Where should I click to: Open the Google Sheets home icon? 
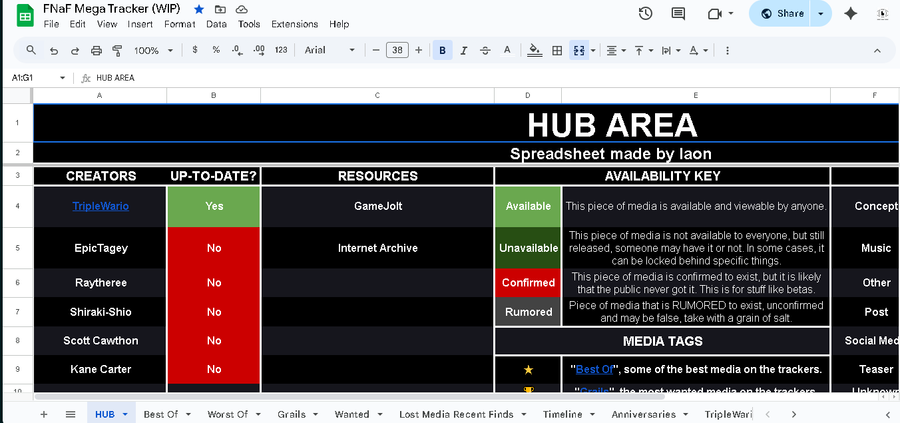(25, 16)
